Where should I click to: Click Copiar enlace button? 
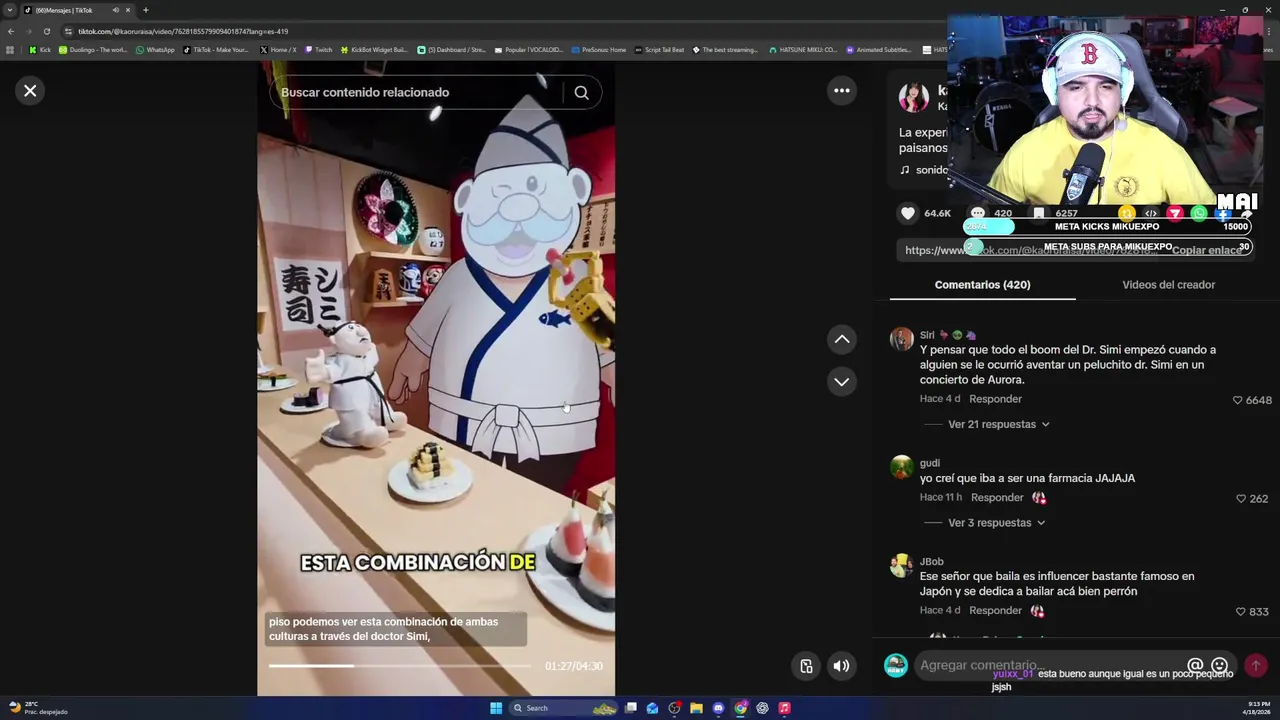1207,250
